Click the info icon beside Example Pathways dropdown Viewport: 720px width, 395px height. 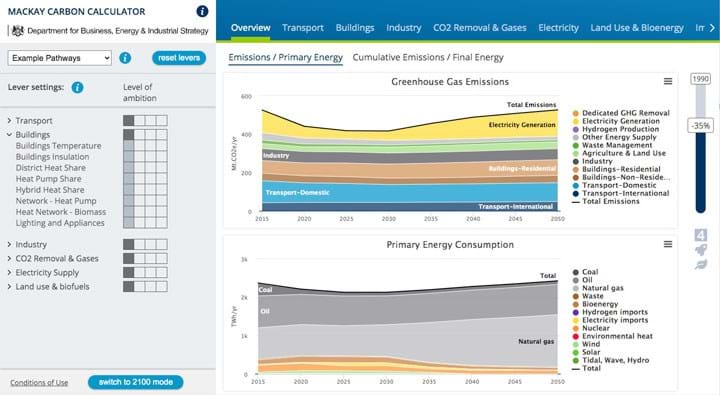point(125,58)
